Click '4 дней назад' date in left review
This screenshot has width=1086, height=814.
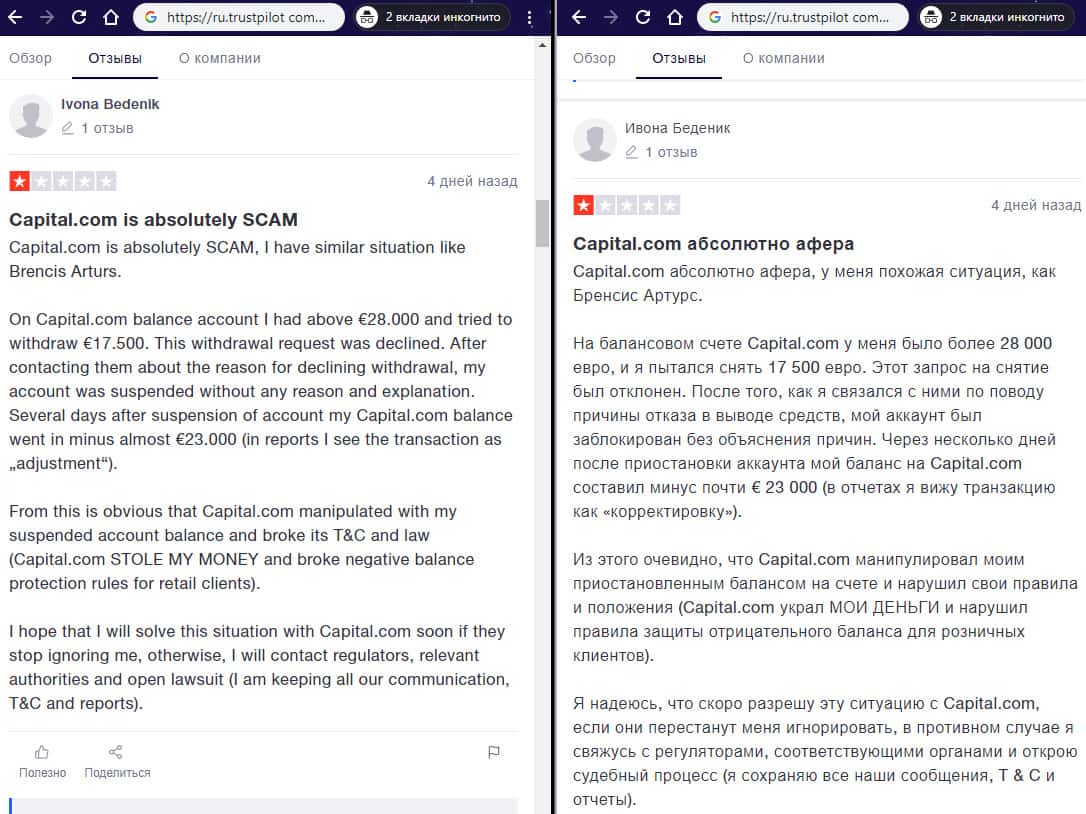[472, 182]
